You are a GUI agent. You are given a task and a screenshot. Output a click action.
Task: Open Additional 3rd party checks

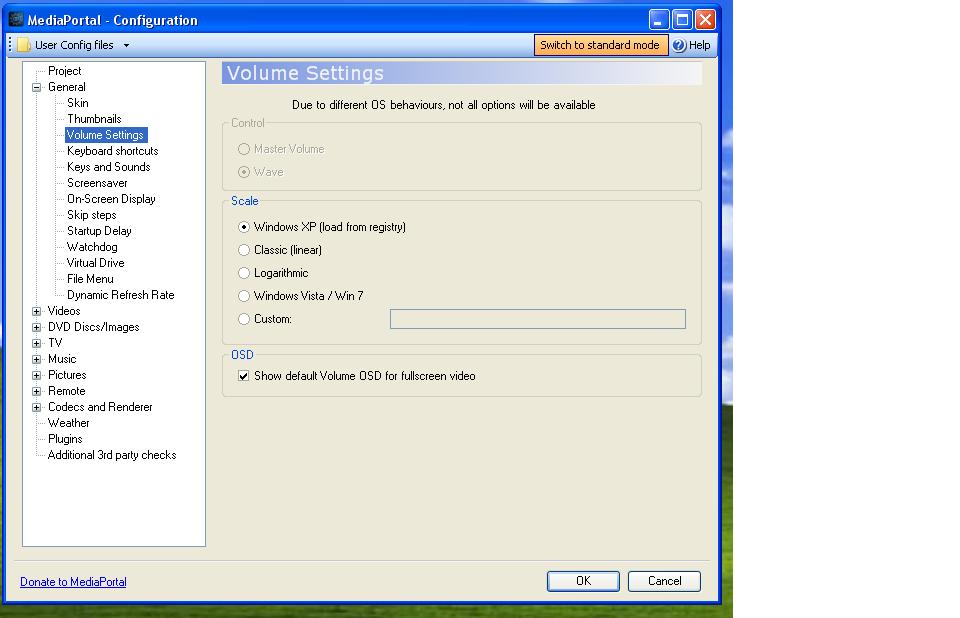coord(112,455)
